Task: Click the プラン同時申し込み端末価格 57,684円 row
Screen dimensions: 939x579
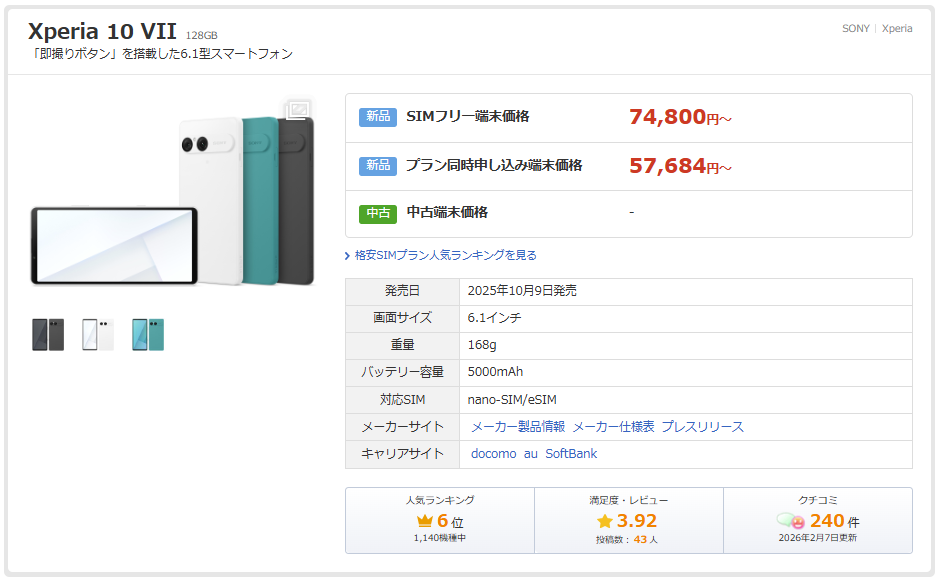Action: (628, 166)
